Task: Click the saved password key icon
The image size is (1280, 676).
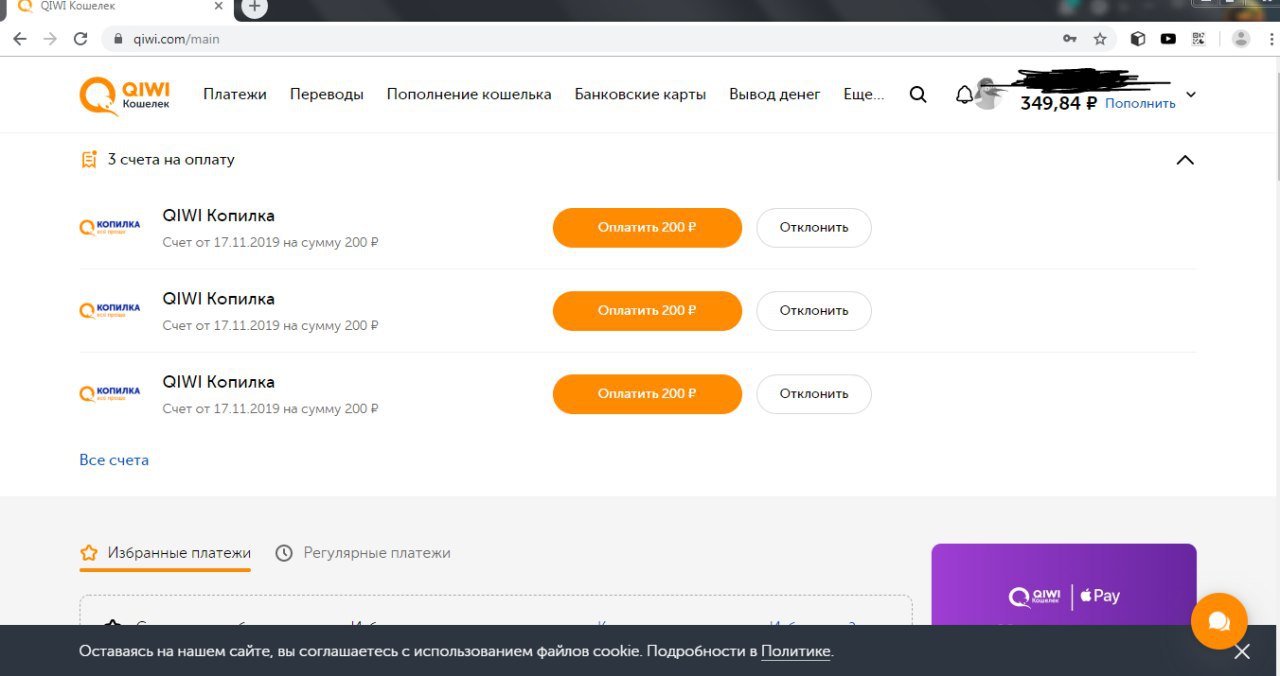Action: click(1069, 39)
